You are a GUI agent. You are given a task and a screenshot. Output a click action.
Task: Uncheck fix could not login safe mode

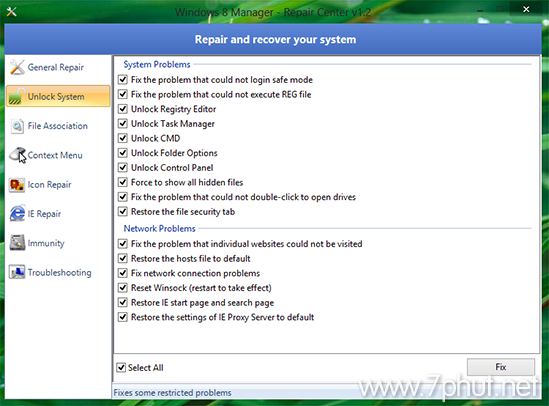click(x=123, y=79)
